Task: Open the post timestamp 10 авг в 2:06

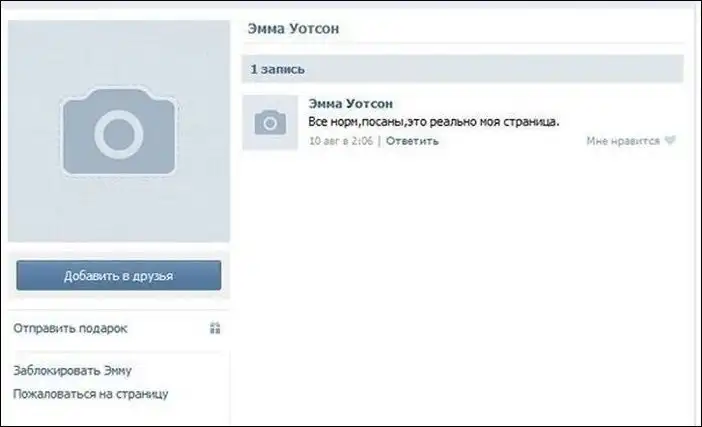Action: pyautogui.click(x=342, y=141)
